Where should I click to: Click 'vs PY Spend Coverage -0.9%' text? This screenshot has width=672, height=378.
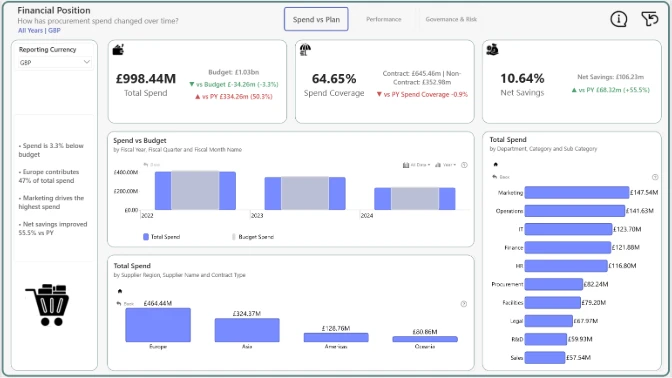[422, 94]
